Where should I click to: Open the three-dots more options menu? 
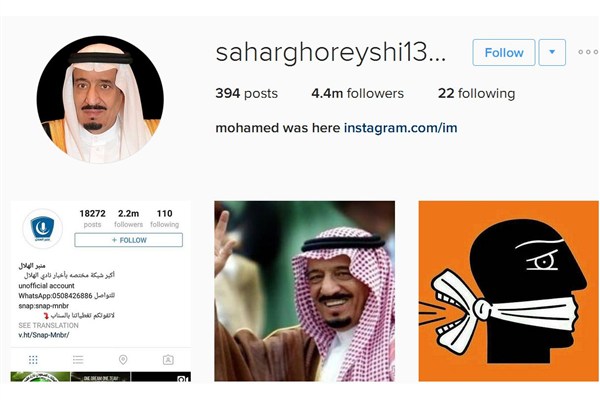tap(588, 52)
